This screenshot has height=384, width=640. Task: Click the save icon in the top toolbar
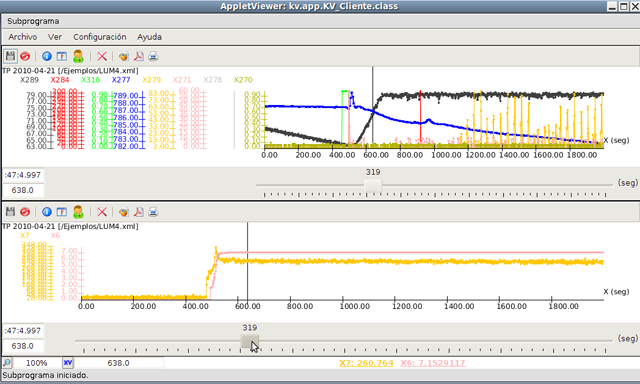(10, 56)
